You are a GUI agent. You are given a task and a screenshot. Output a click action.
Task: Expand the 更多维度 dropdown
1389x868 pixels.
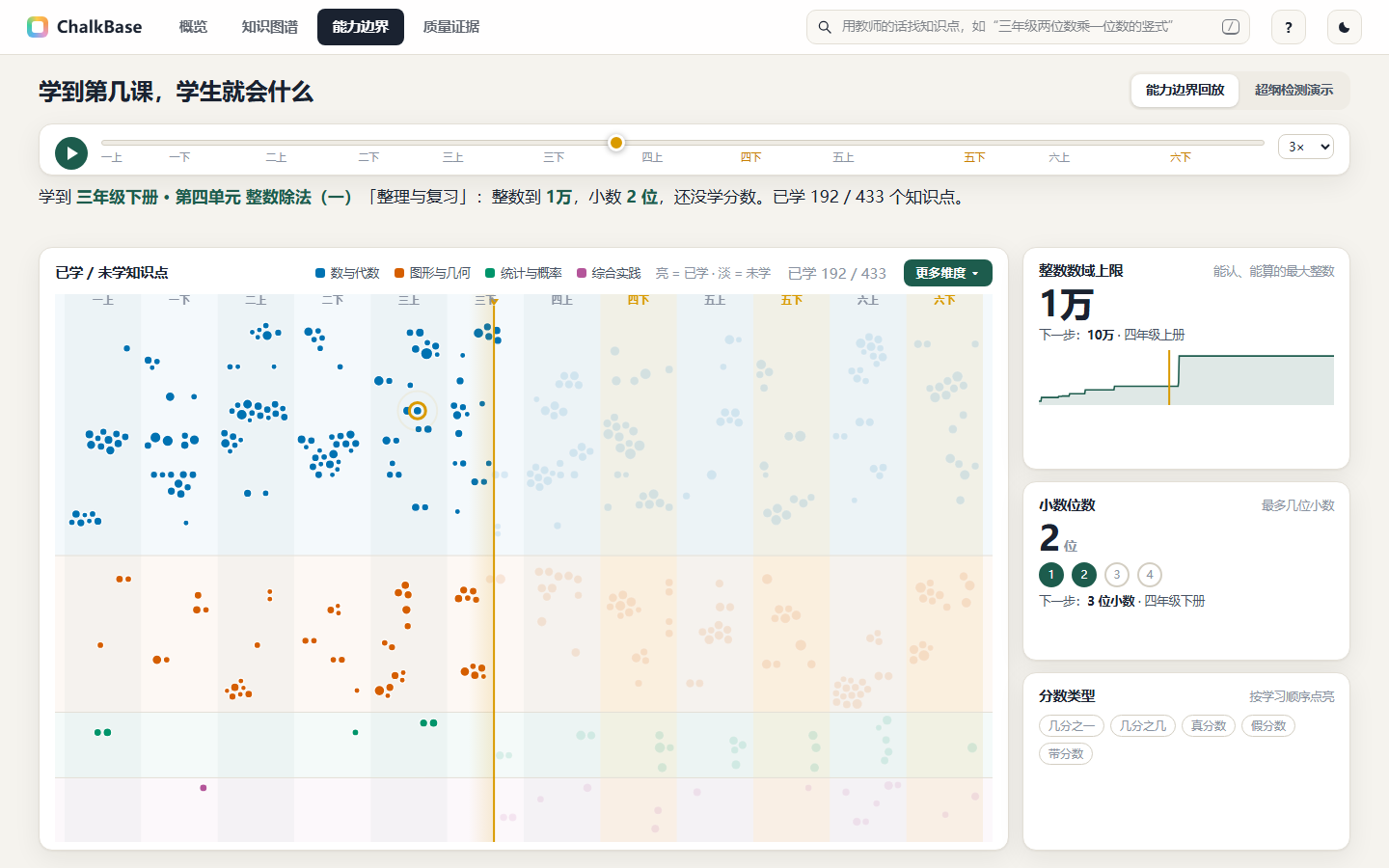(x=948, y=273)
